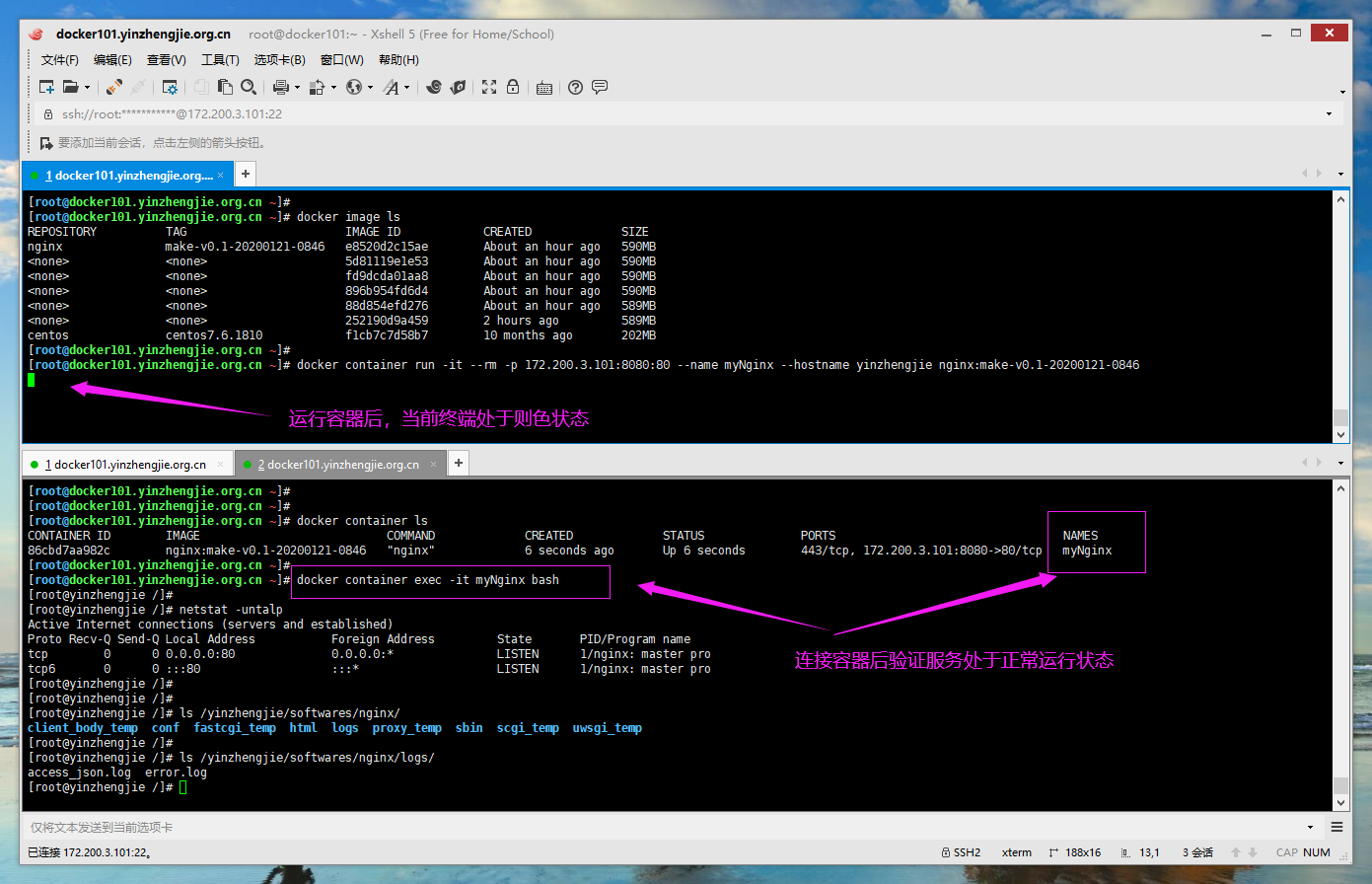Viewport: 1372px width, 884px height.
Task: Expand the Open folder dropdown
Action: point(86,87)
